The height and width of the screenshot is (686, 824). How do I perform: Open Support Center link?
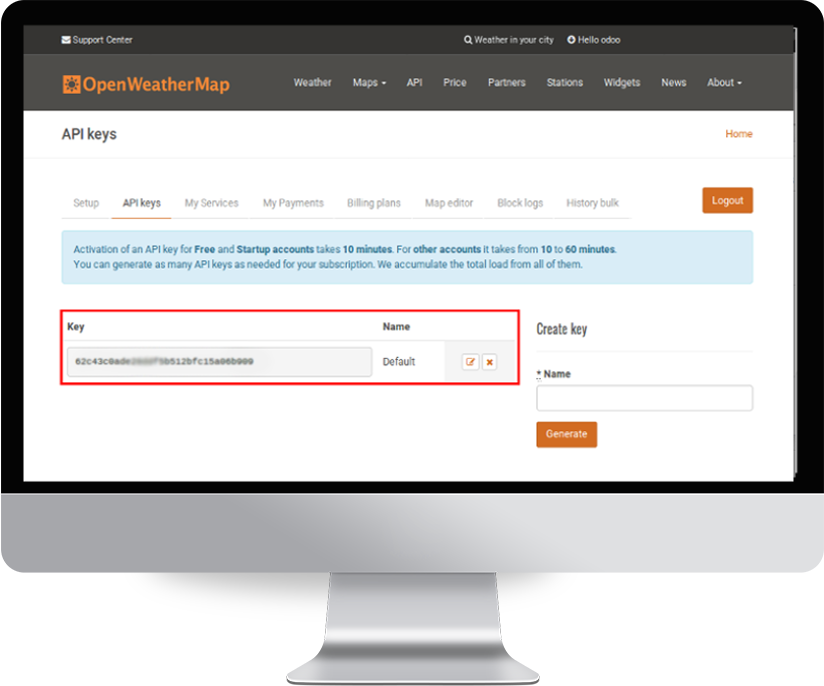pos(97,40)
